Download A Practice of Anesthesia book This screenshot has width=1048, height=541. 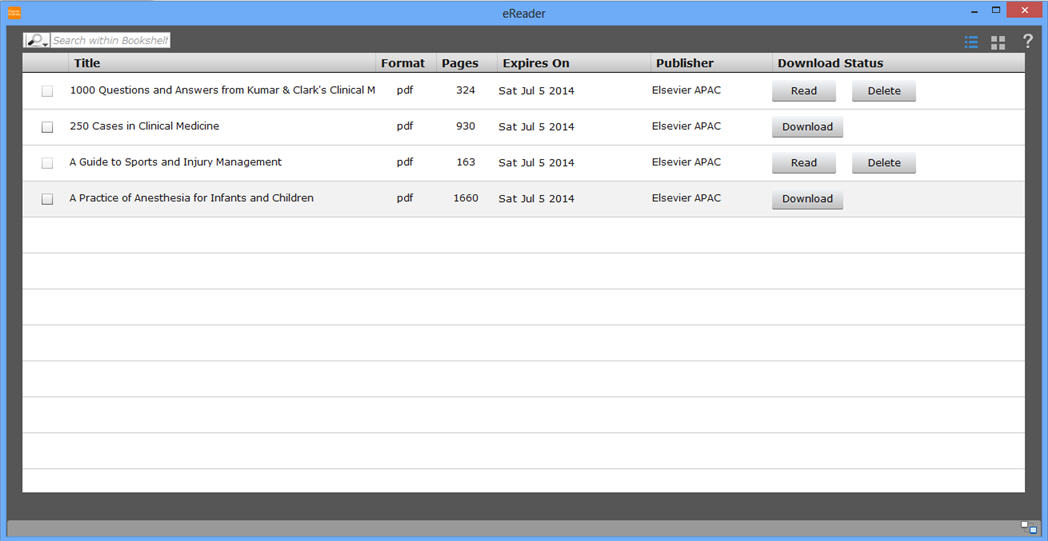point(807,199)
